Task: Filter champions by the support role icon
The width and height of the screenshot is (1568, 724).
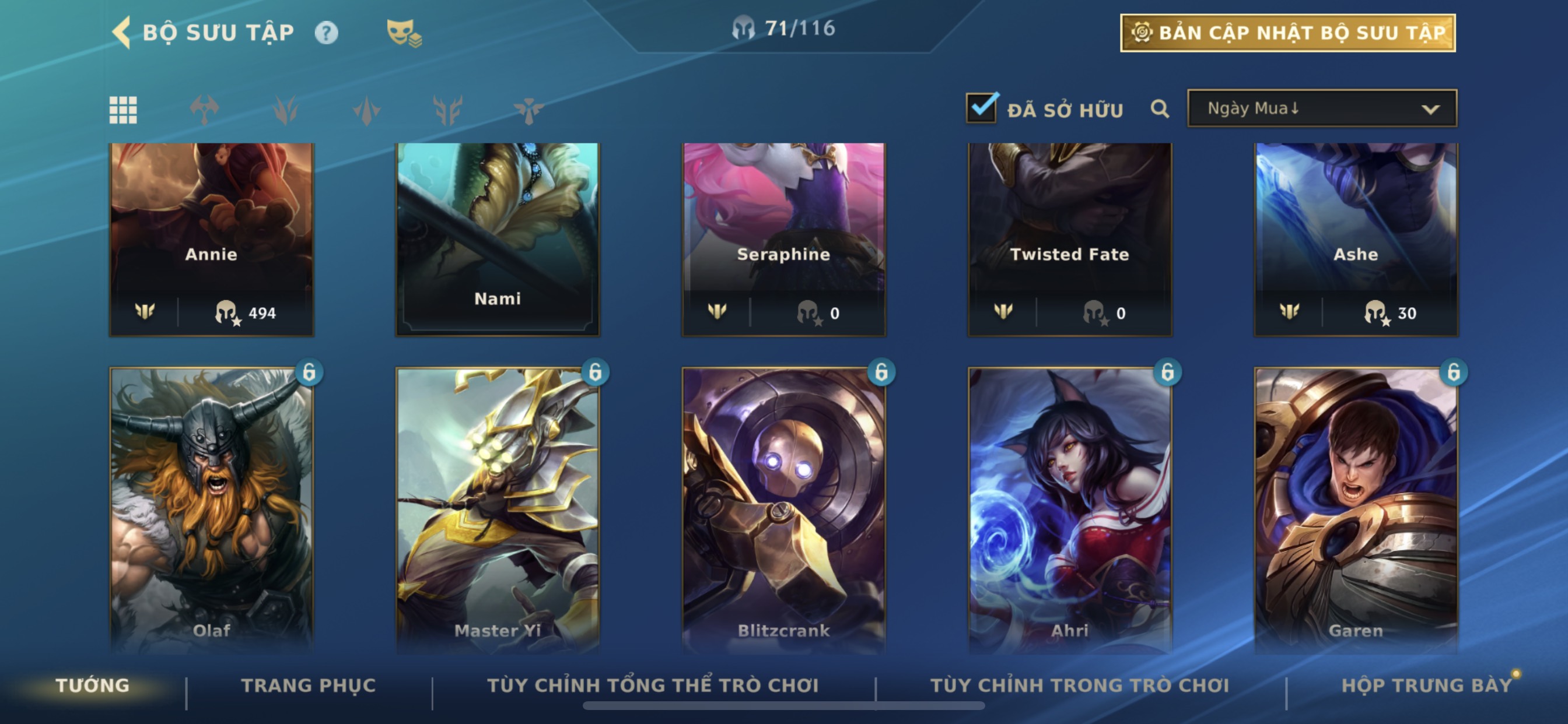Action: coord(528,110)
